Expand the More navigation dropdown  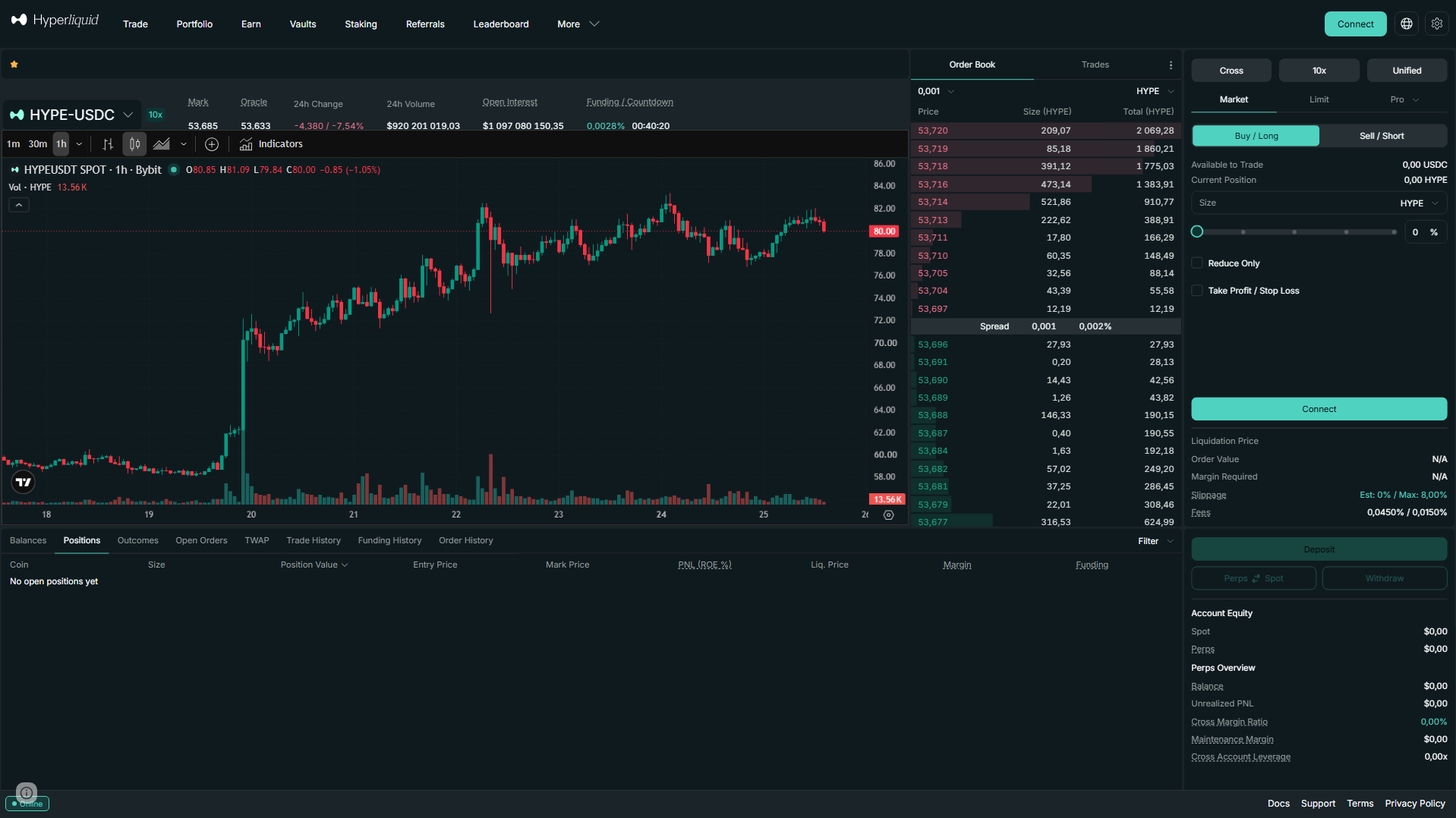tap(578, 24)
